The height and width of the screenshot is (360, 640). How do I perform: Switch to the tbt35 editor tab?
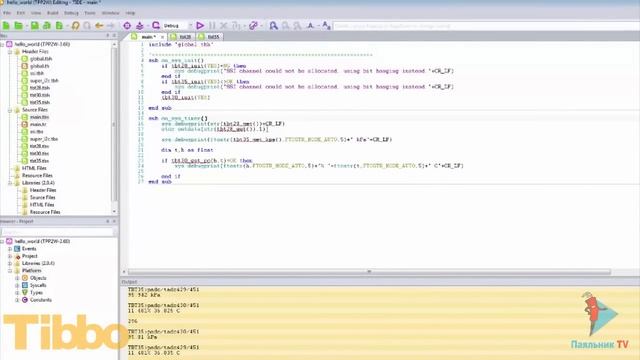(209, 37)
